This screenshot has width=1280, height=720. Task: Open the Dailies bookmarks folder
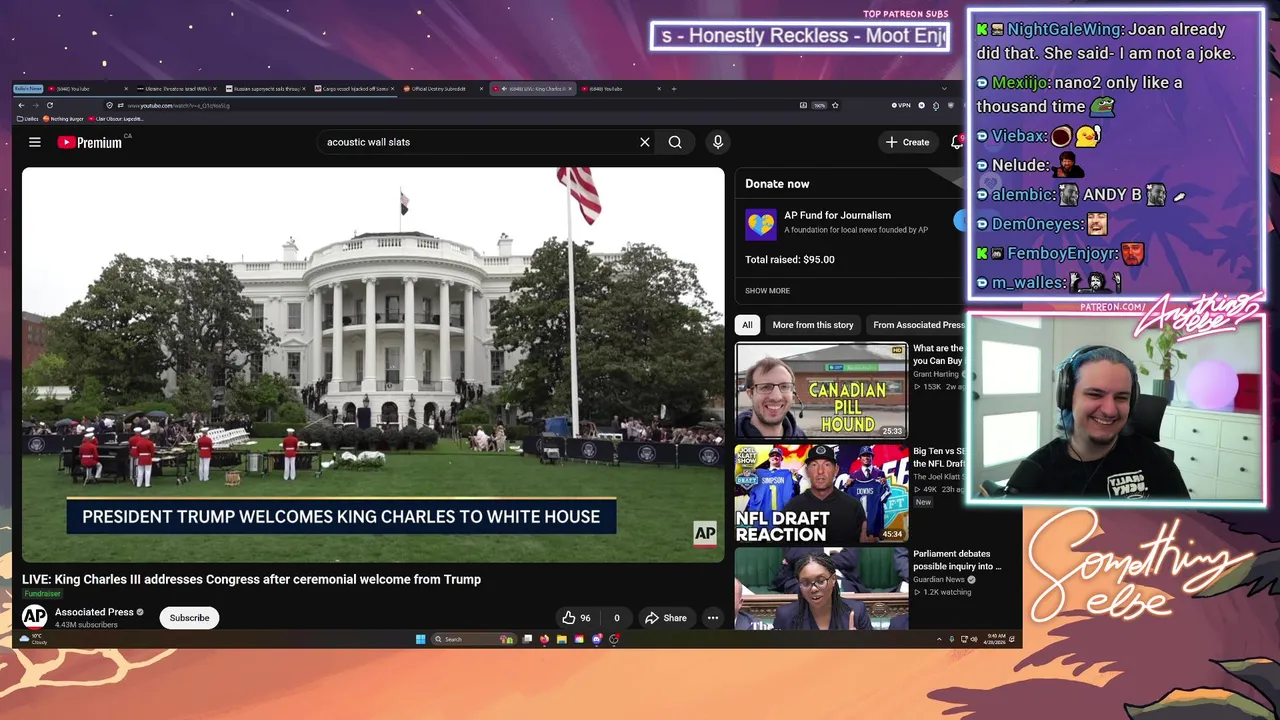tap(27, 119)
